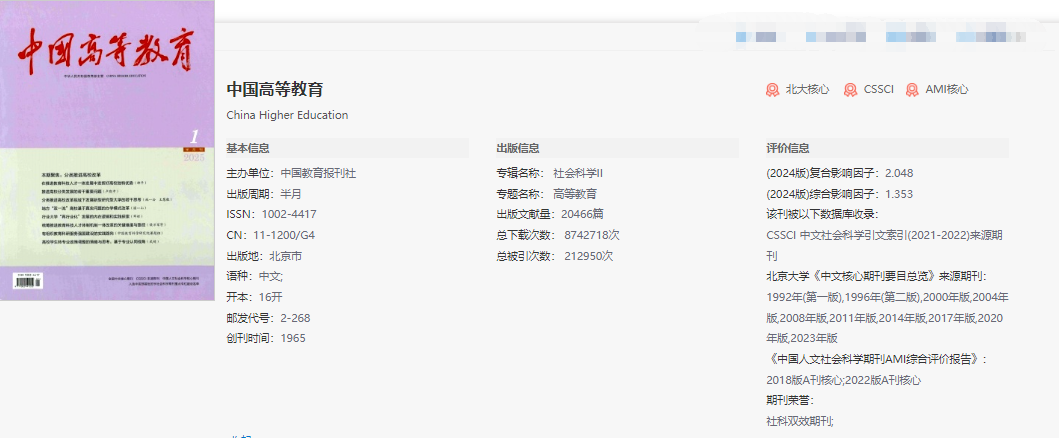
Task: Select the 北大核心 badge label
Action: coord(807,89)
